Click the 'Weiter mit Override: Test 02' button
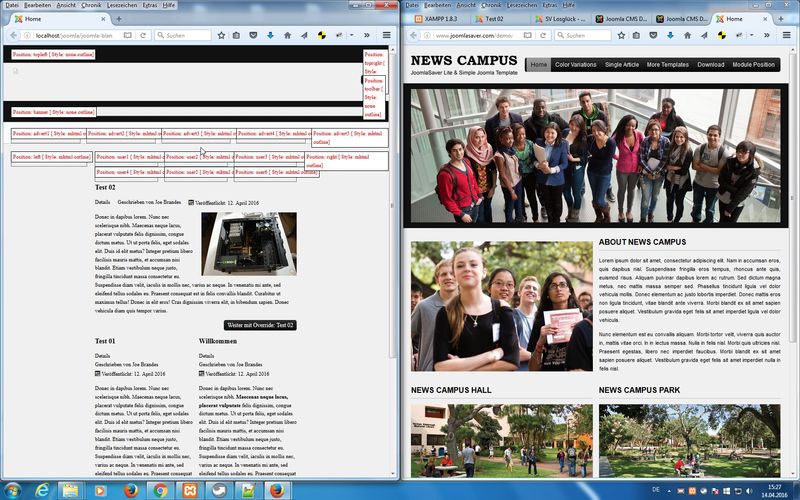 [260, 325]
